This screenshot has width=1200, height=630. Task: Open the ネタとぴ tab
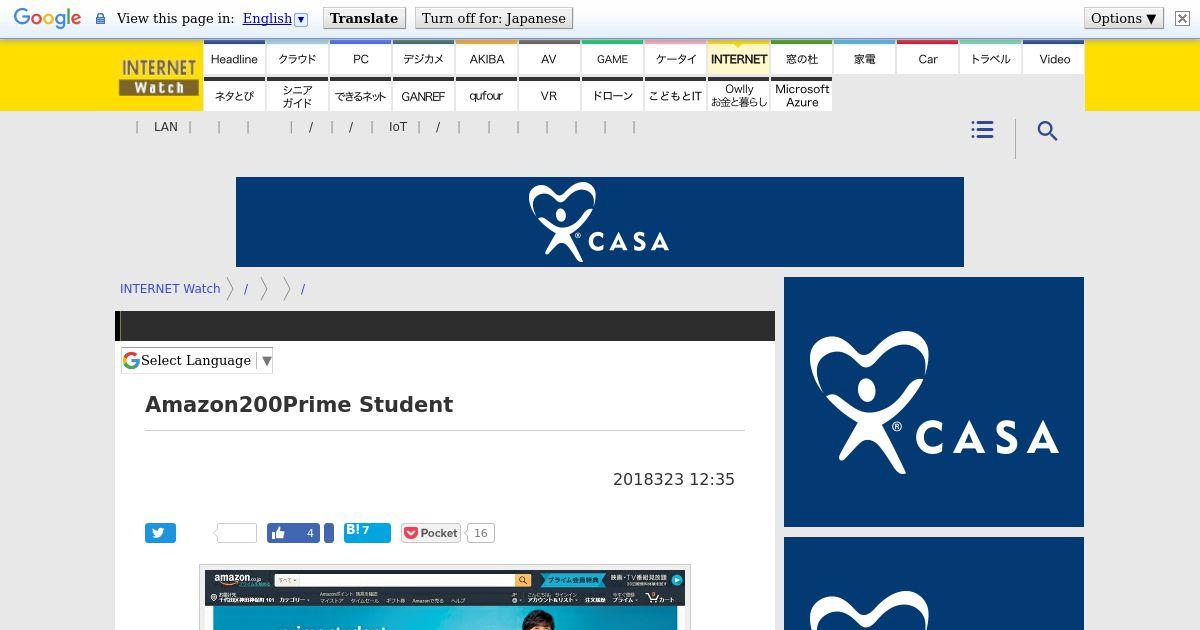(234, 95)
